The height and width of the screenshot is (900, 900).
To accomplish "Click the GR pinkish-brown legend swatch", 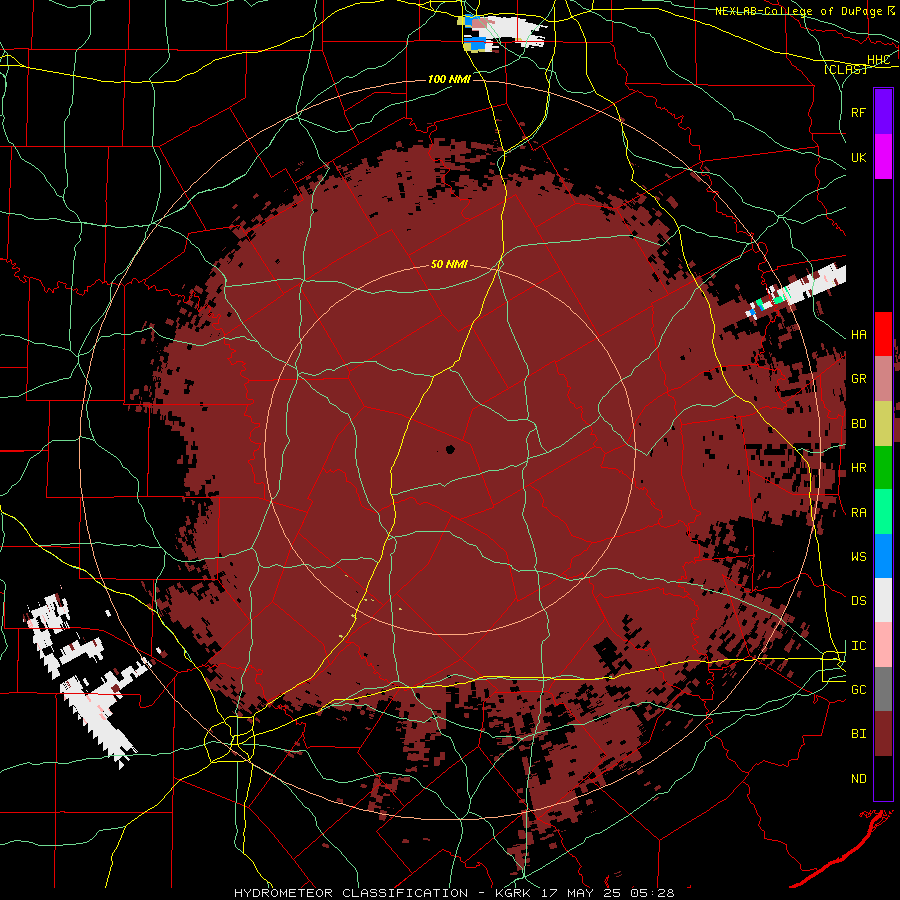I will [883, 379].
